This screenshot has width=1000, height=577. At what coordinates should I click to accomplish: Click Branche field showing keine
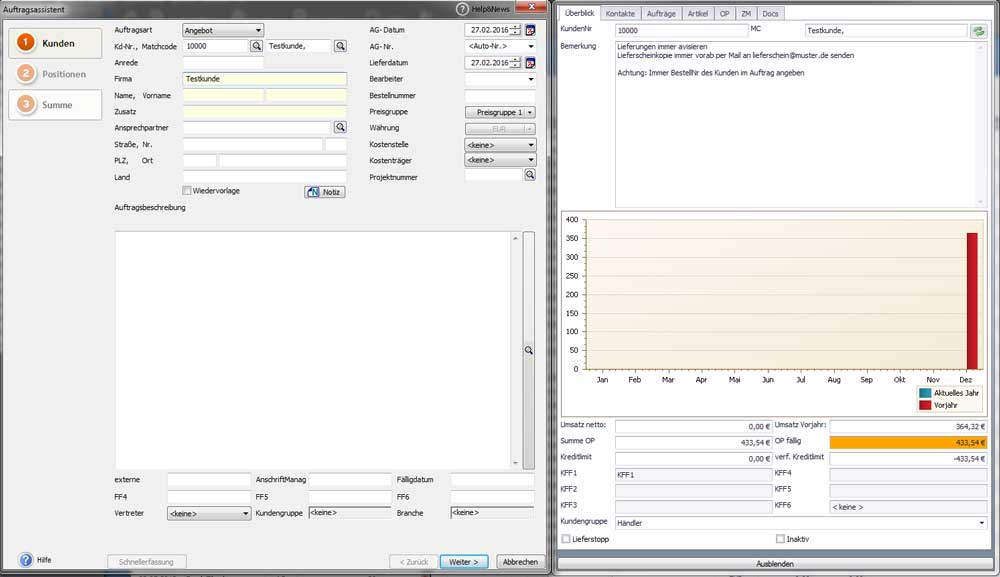click(492, 513)
